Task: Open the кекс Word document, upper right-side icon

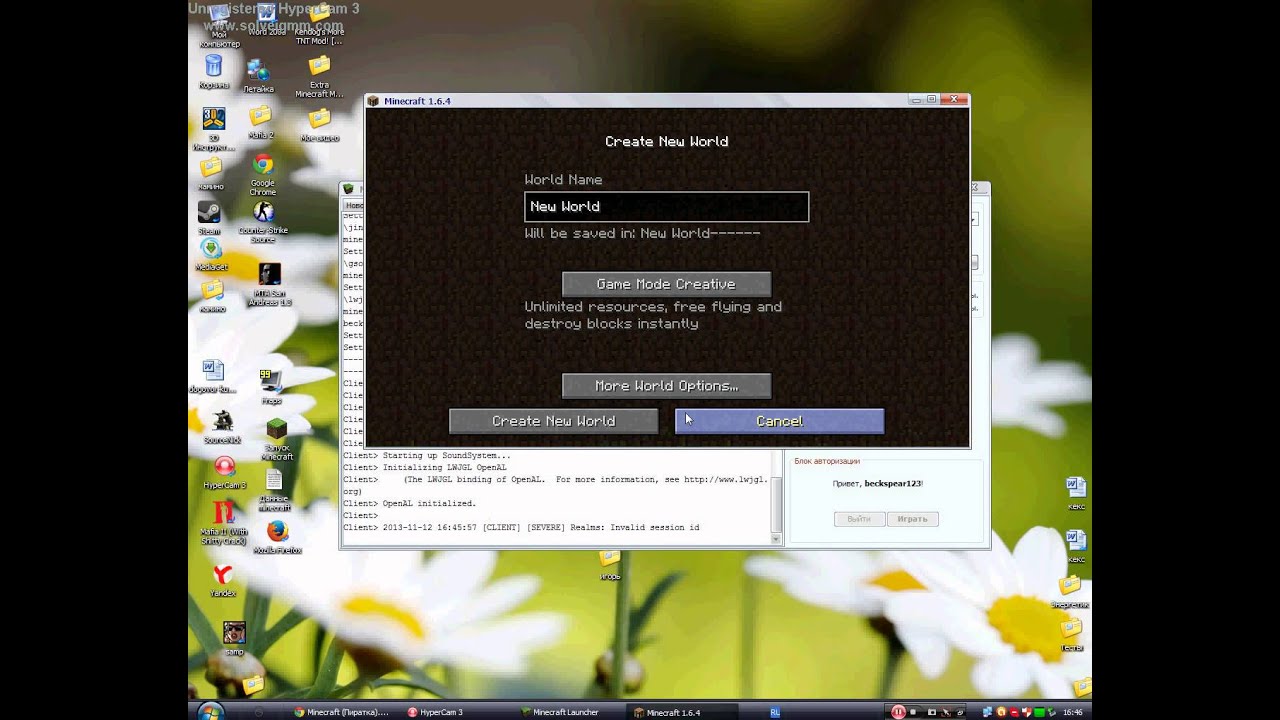Action: click(1076, 494)
